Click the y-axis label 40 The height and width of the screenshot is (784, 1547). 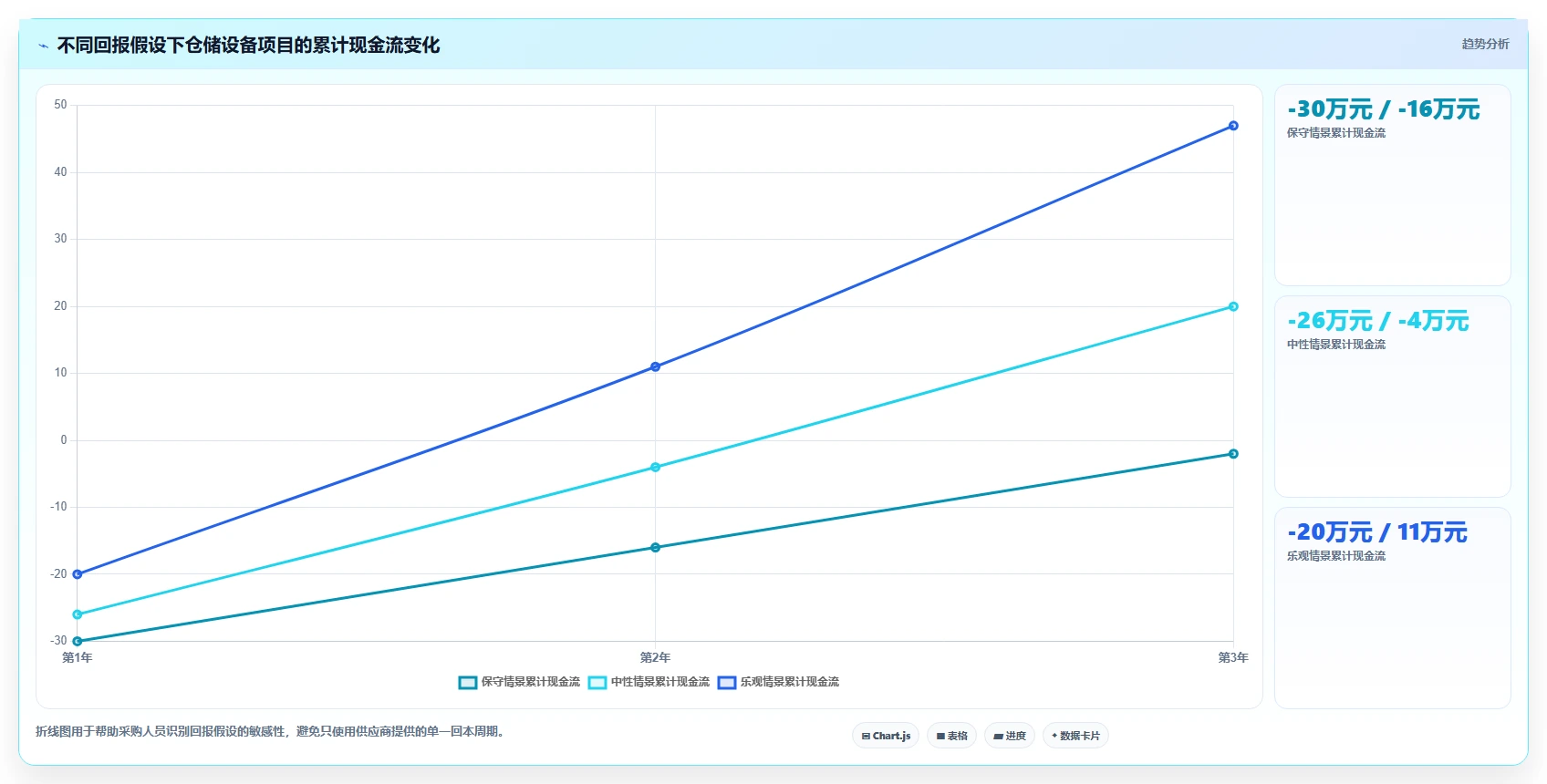point(60,172)
